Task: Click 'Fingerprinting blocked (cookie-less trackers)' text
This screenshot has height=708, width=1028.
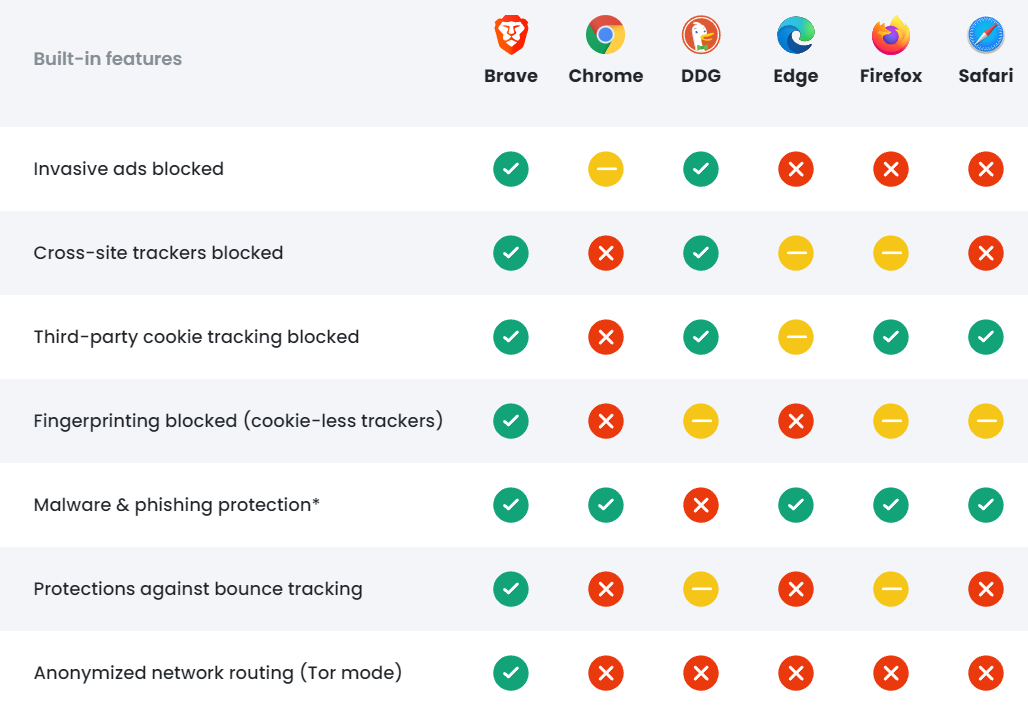Action: [x=238, y=420]
